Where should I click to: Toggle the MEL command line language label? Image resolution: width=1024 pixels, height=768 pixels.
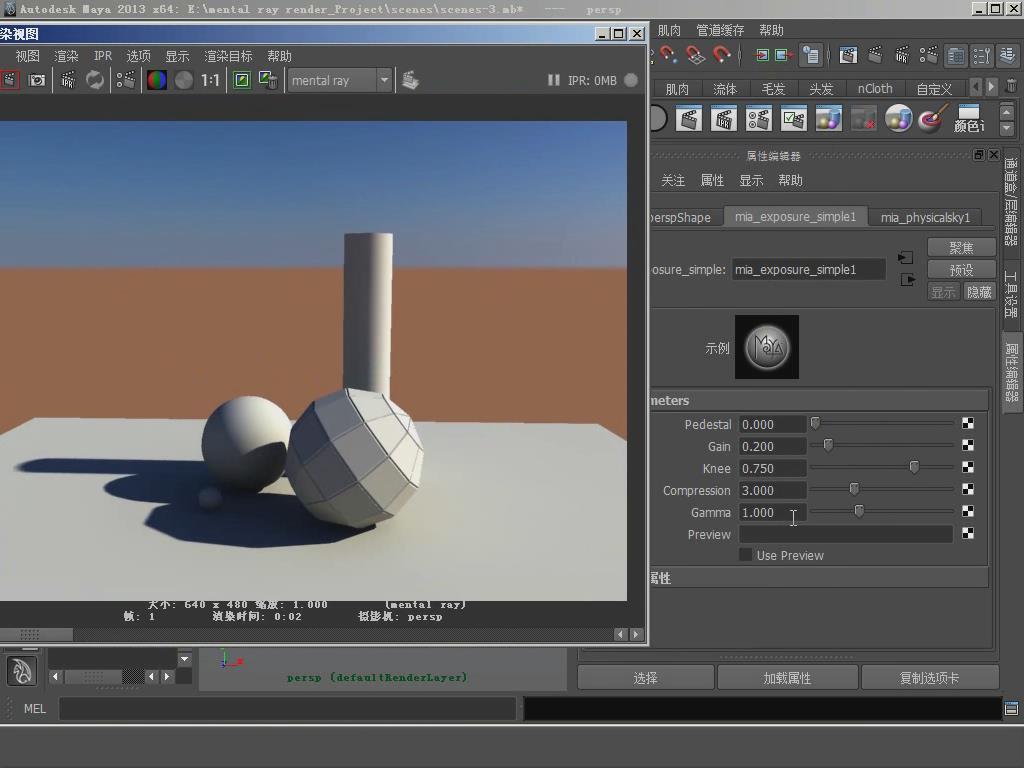(x=35, y=709)
